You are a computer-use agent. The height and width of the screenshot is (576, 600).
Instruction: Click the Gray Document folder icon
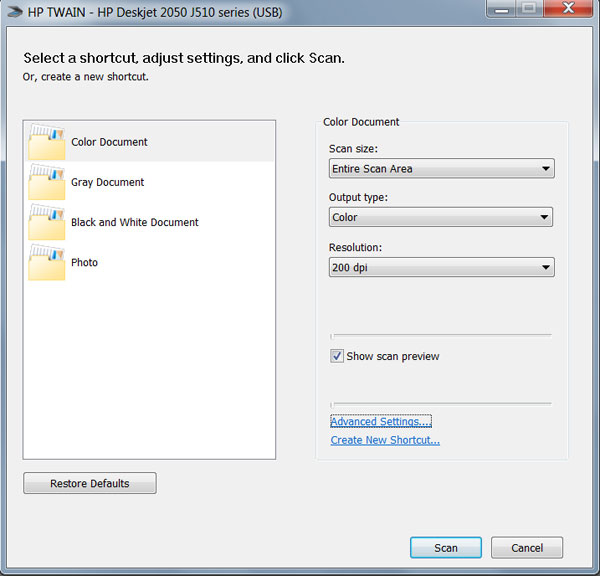tap(47, 182)
